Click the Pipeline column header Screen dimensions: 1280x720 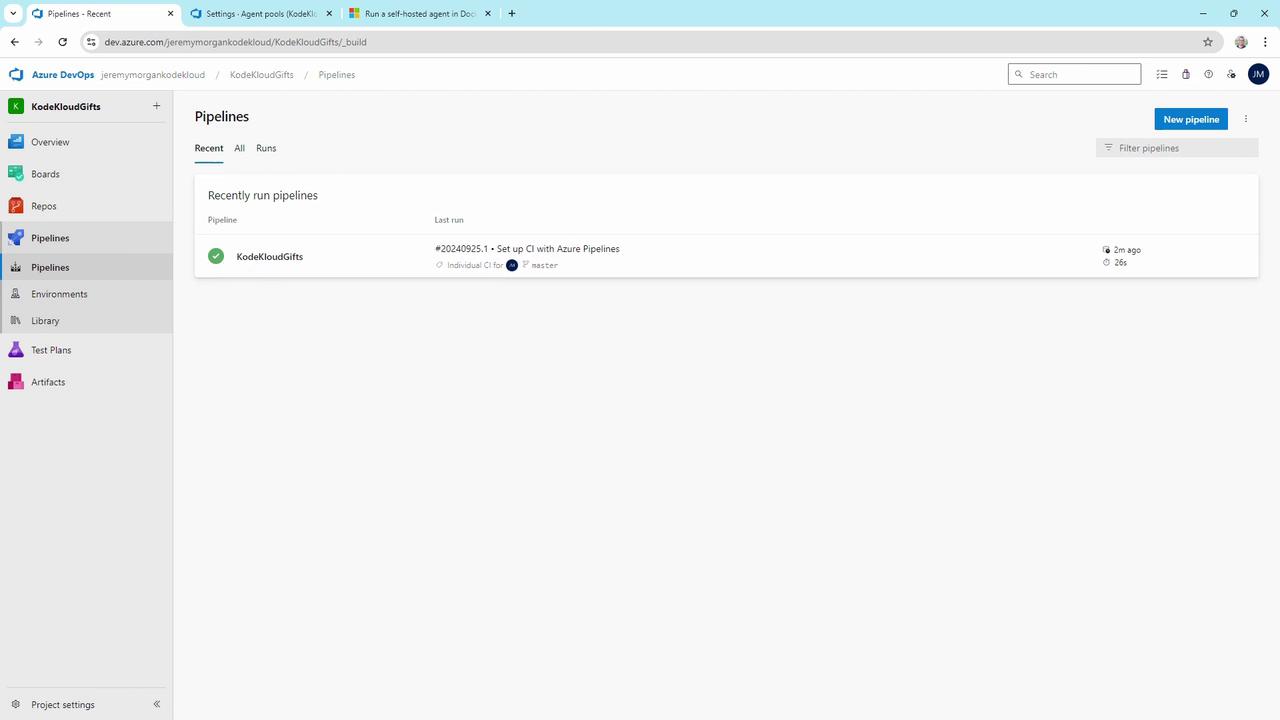pyautogui.click(x=222, y=220)
